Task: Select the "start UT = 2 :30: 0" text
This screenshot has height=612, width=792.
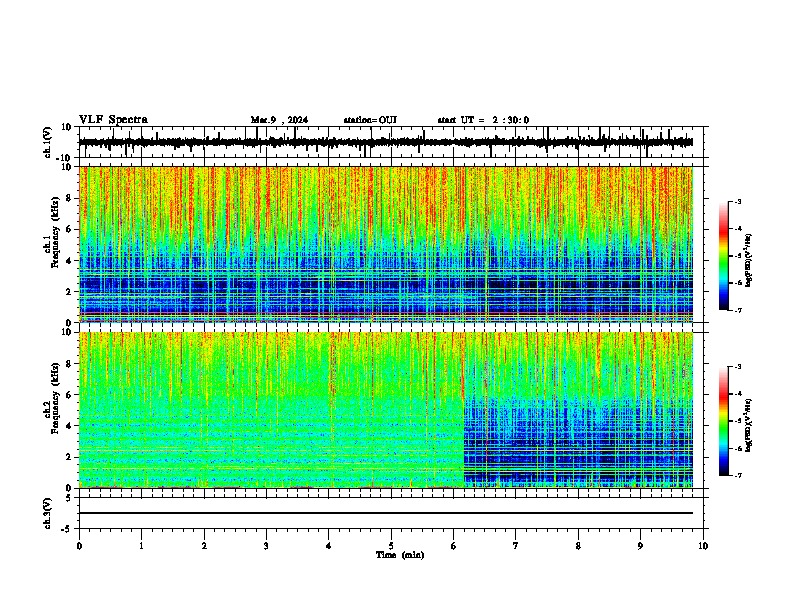Action: 483,120
